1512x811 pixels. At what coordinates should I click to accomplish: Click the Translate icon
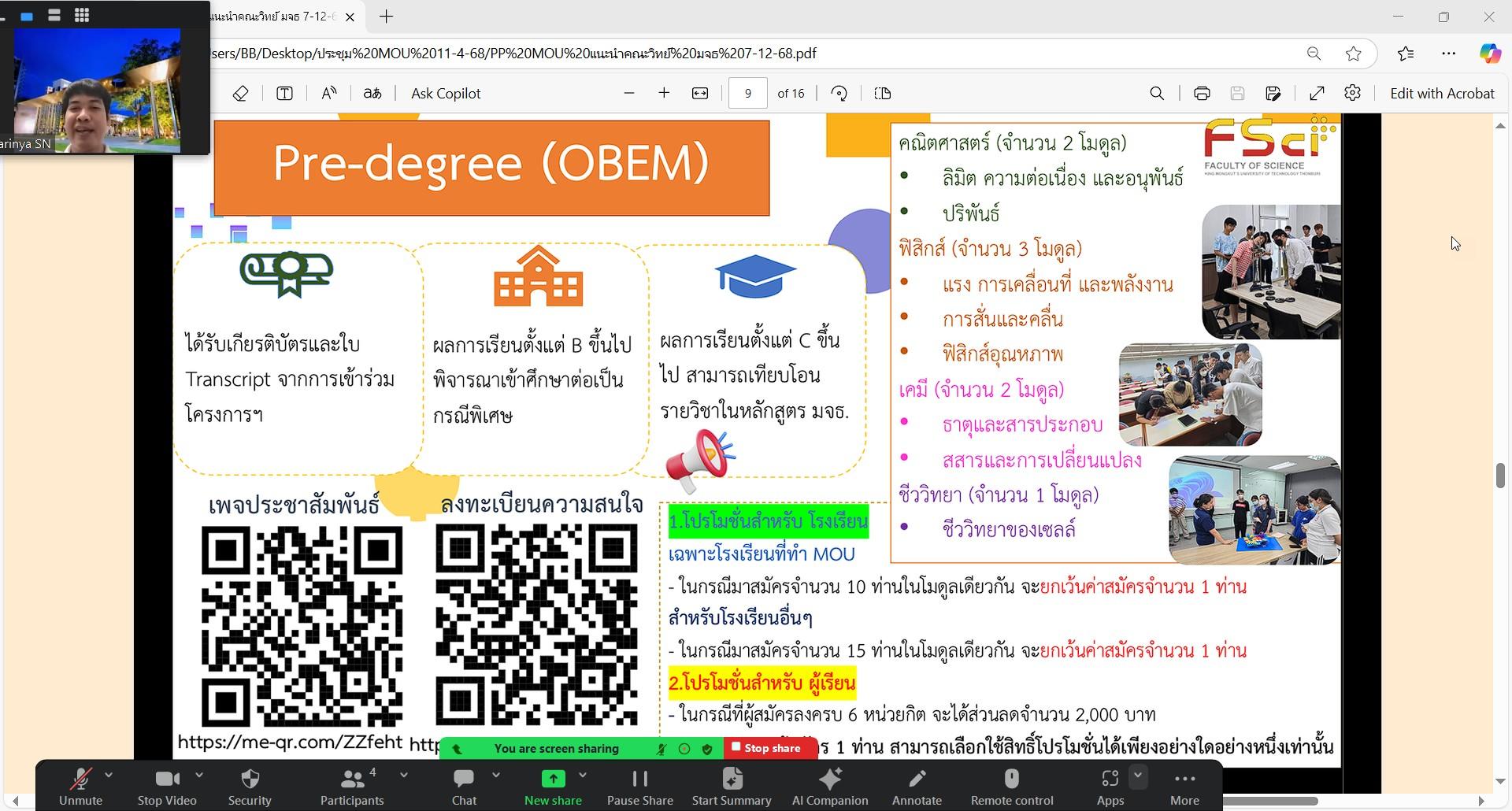372,93
